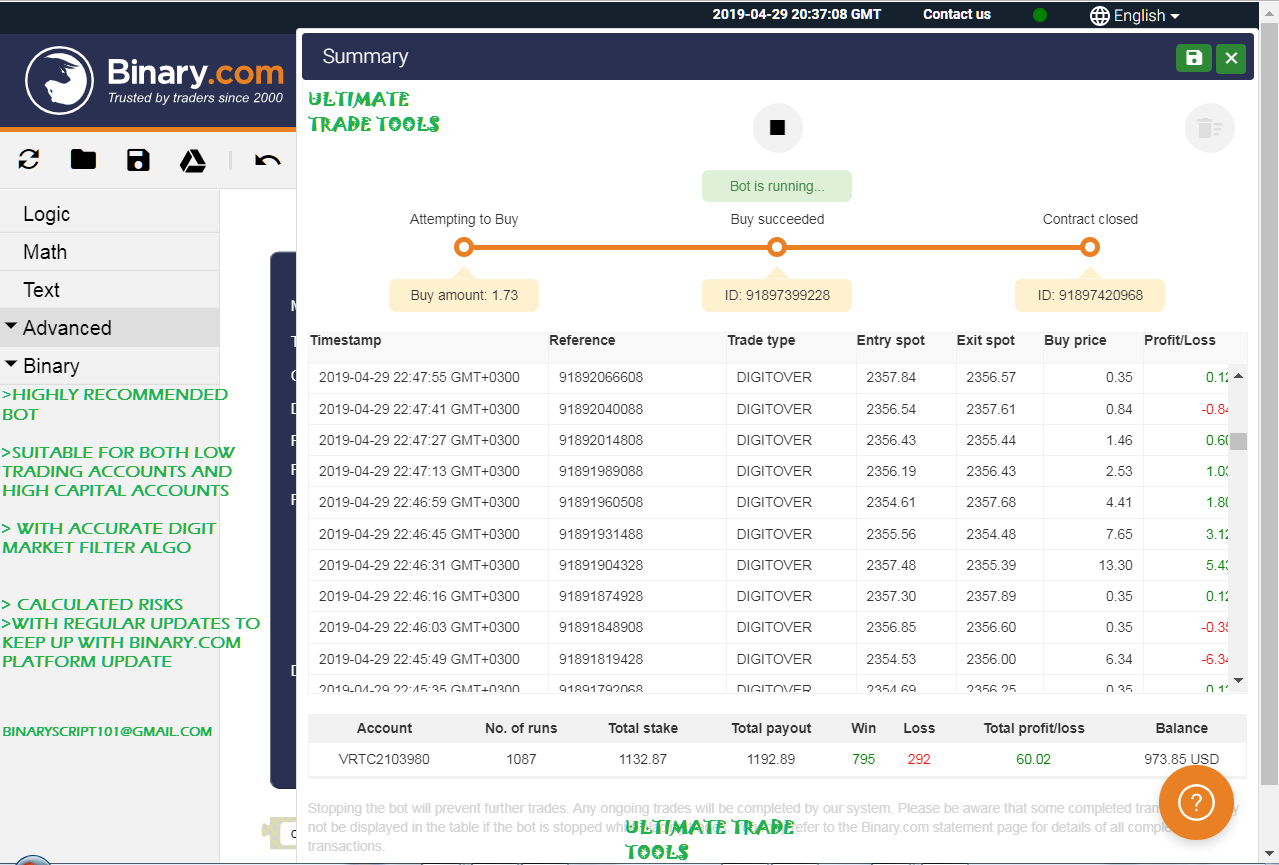The image size is (1279, 865).
Task: Click account VRTC2103980 cell
Action: 384,759
